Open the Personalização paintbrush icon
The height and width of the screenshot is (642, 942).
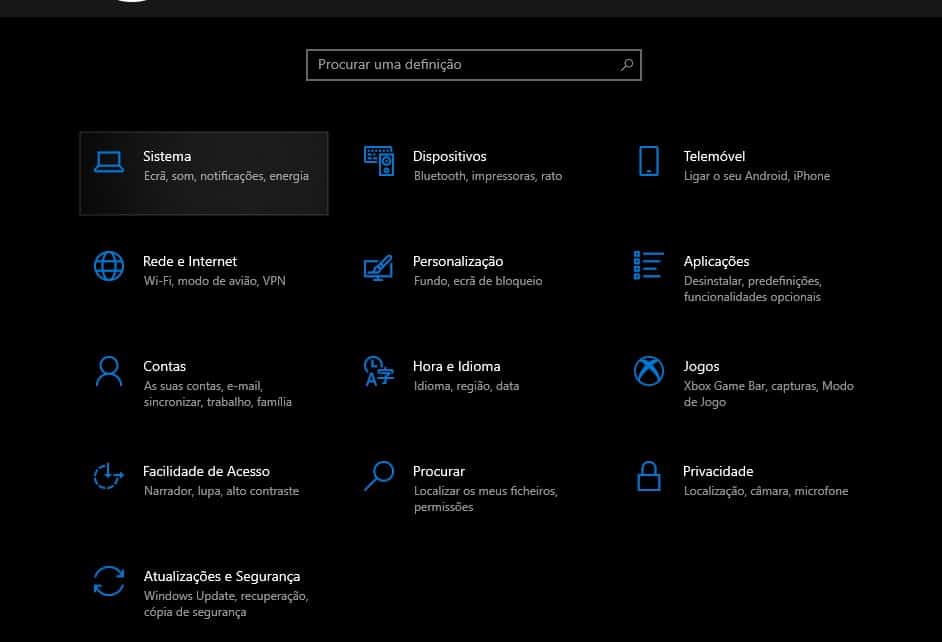[378, 267]
